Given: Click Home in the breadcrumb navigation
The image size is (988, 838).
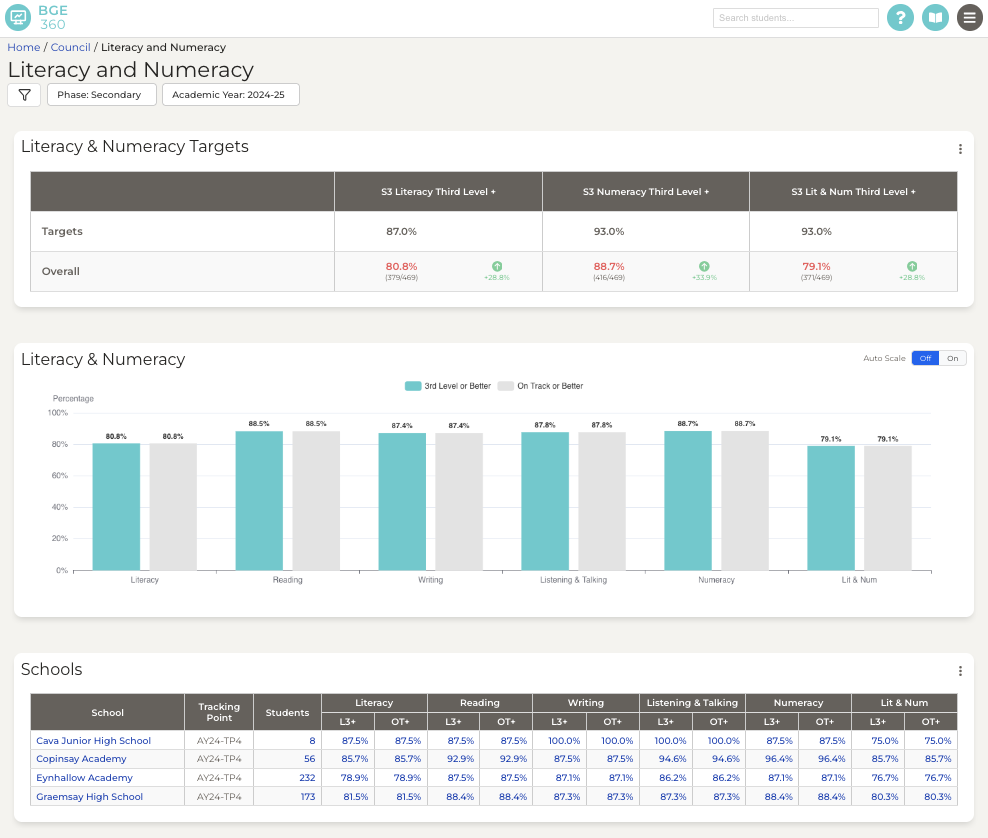Looking at the screenshot, I should click(x=23, y=46).
